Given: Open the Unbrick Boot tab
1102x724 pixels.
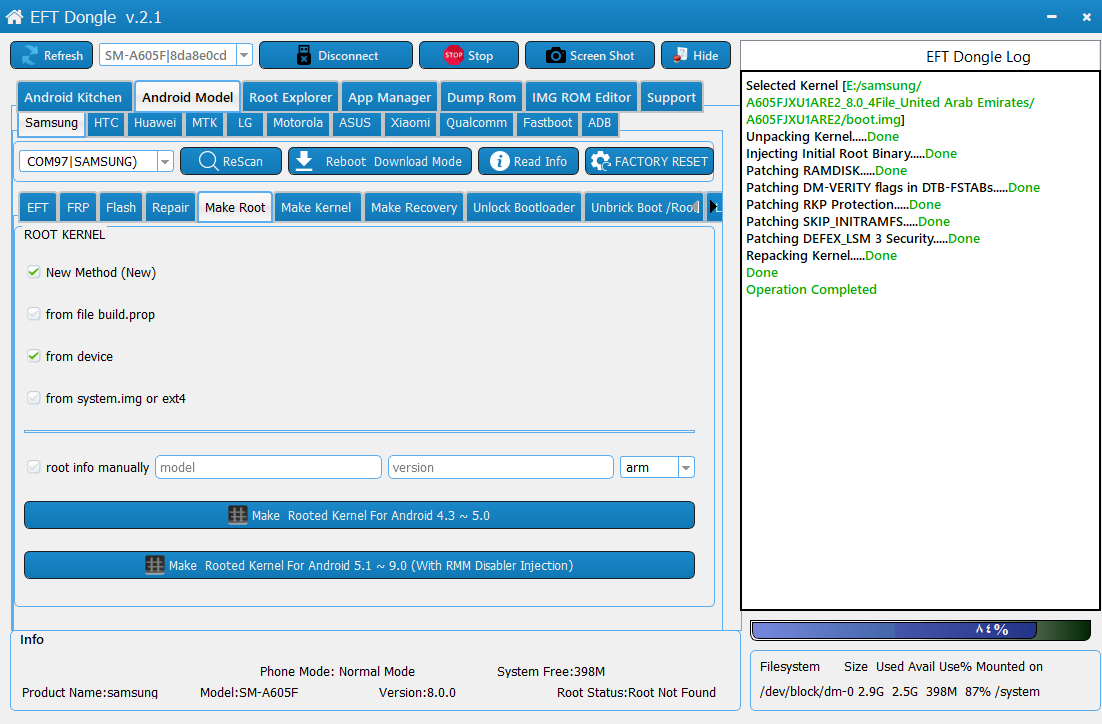Looking at the screenshot, I should [x=644, y=207].
